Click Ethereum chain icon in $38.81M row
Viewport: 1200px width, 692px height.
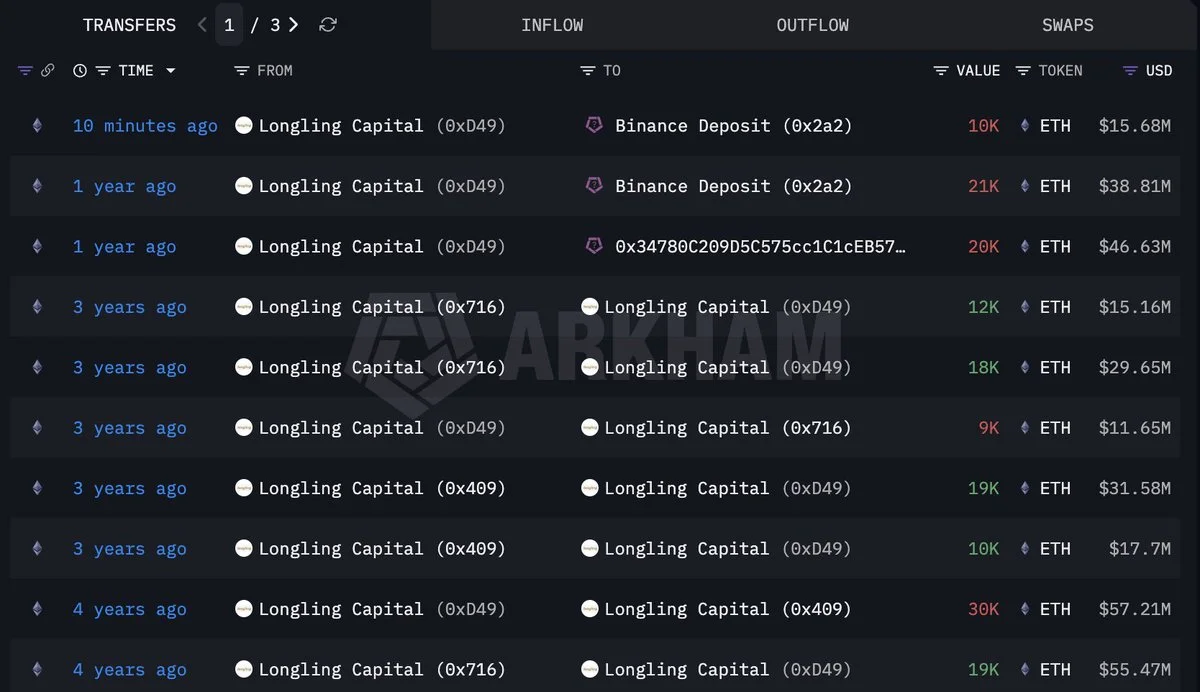(37, 187)
